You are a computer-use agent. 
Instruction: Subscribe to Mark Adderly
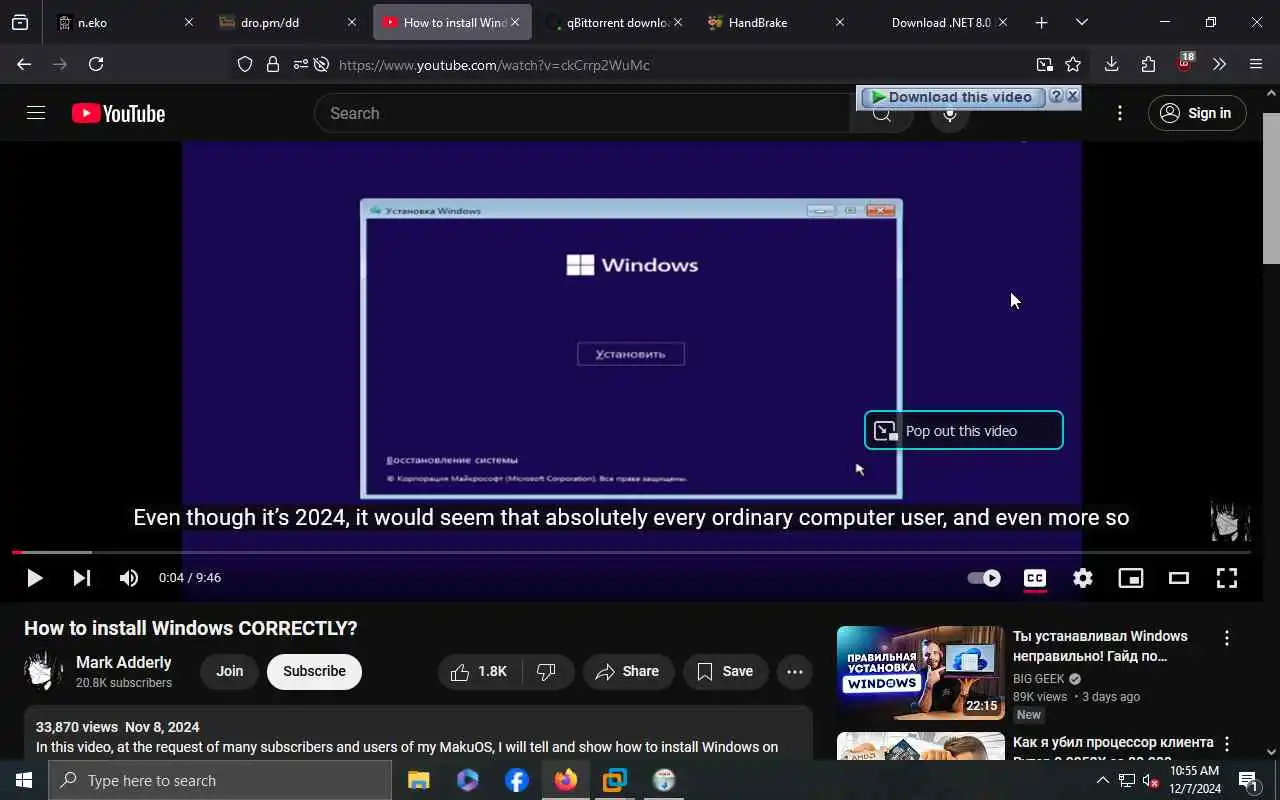point(314,672)
